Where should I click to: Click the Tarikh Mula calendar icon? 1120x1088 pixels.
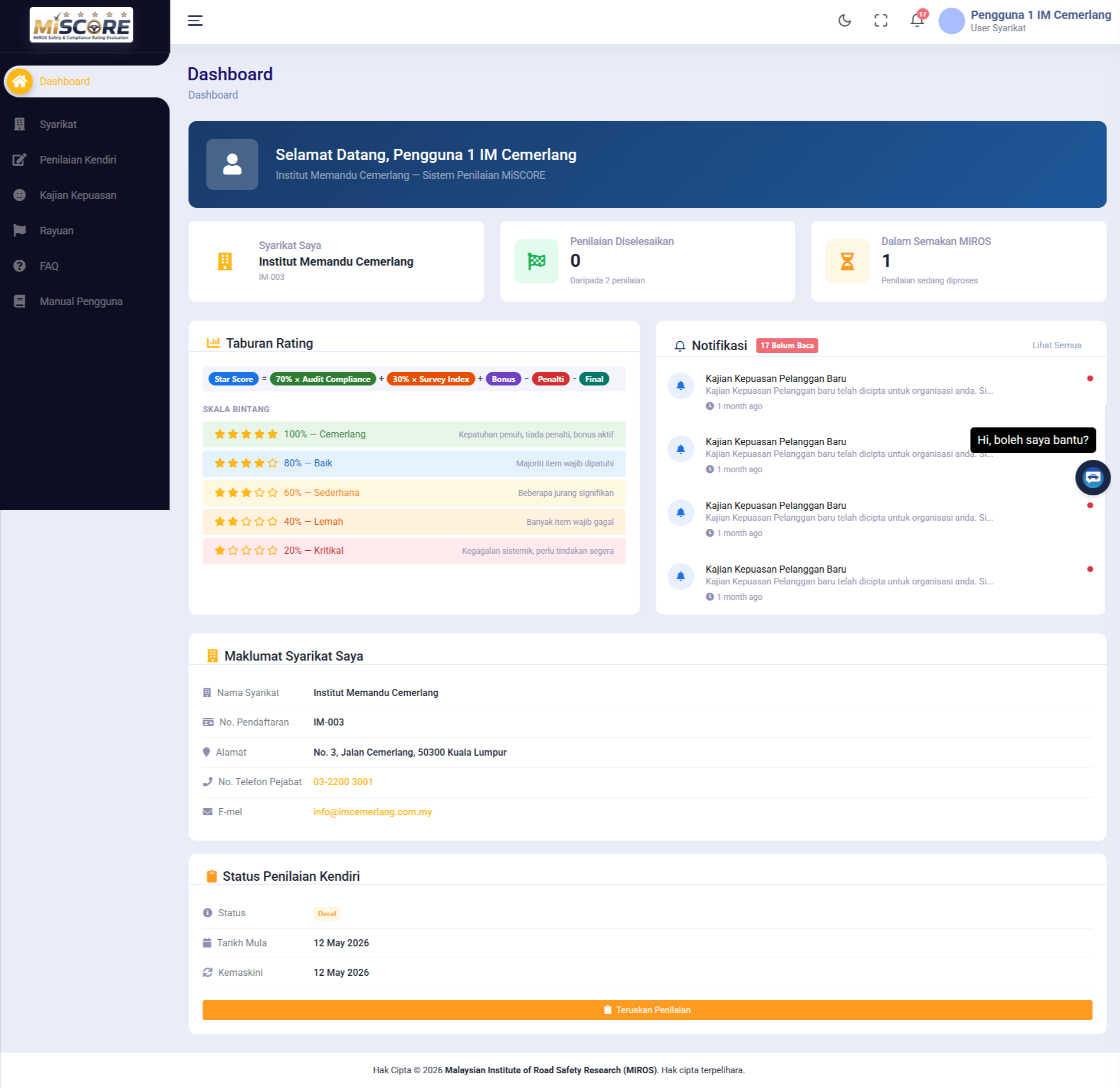[207, 943]
